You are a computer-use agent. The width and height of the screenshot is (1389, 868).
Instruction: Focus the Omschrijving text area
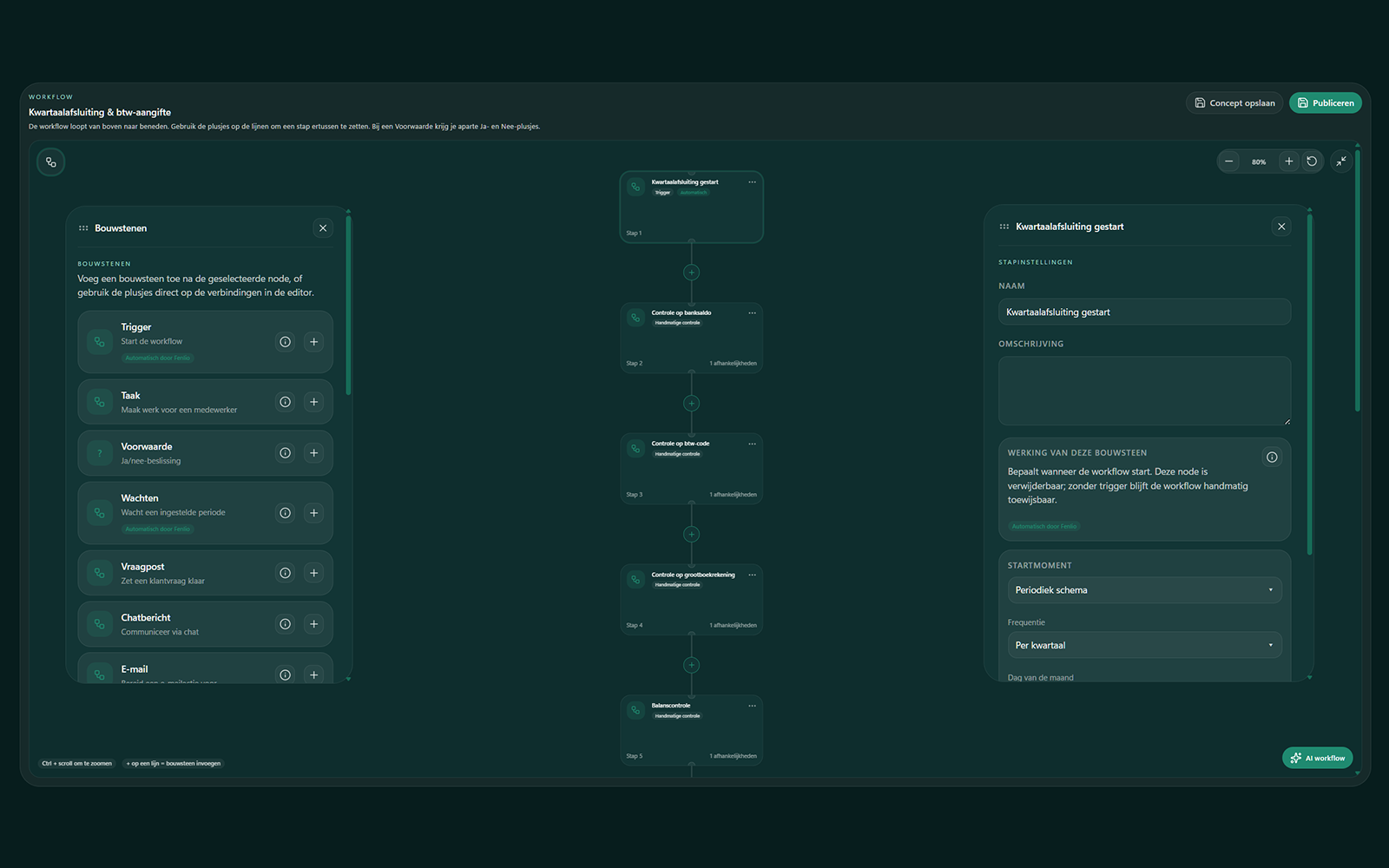[1144, 391]
